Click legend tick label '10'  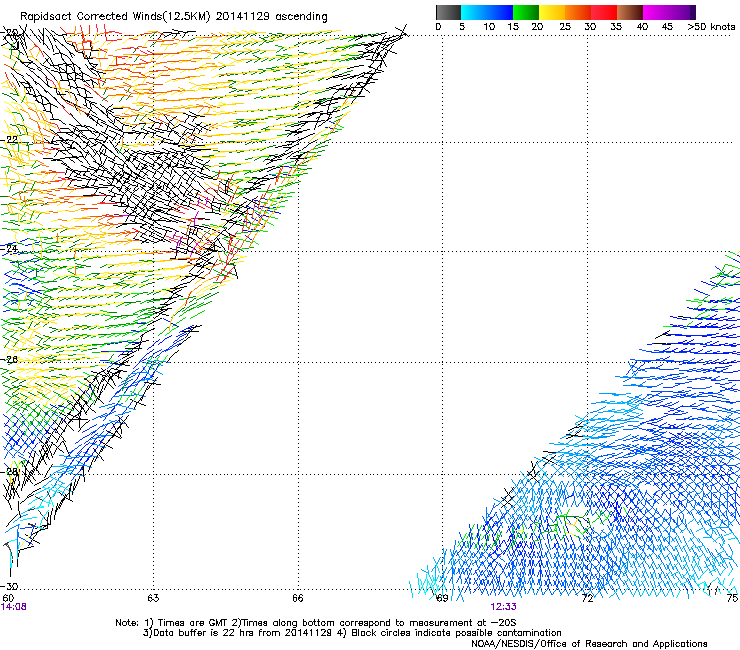489,27
